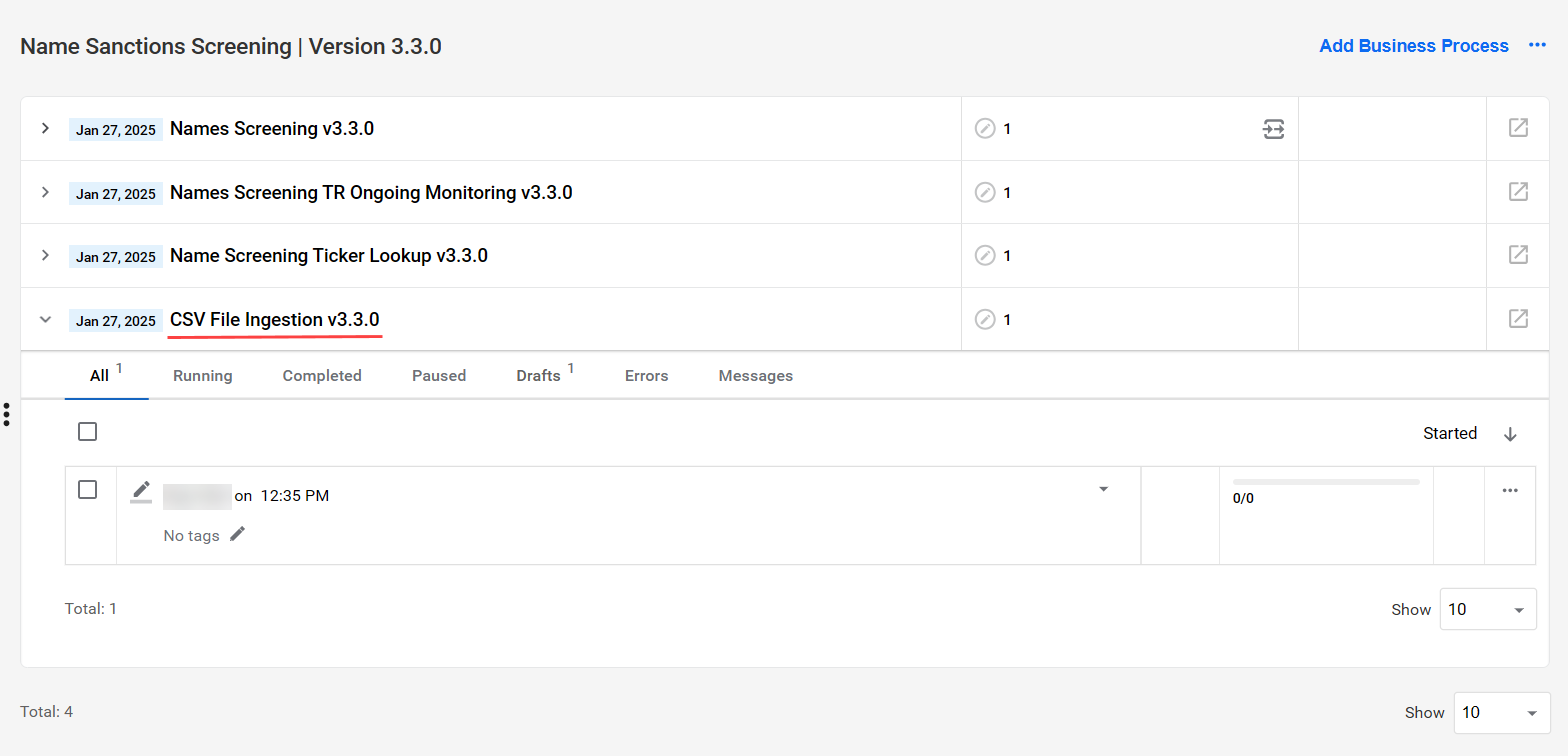1568x756 pixels.
Task: Open Names Screening TR Ongoing Monitoring external link icon
Action: tap(1518, 191)
